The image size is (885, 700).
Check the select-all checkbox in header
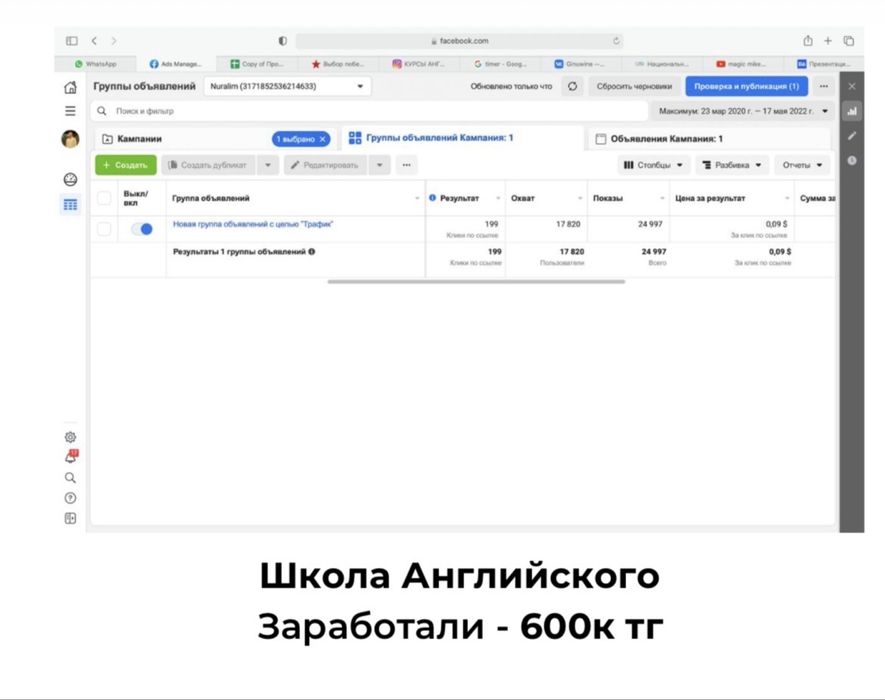(x=104, y=198)
